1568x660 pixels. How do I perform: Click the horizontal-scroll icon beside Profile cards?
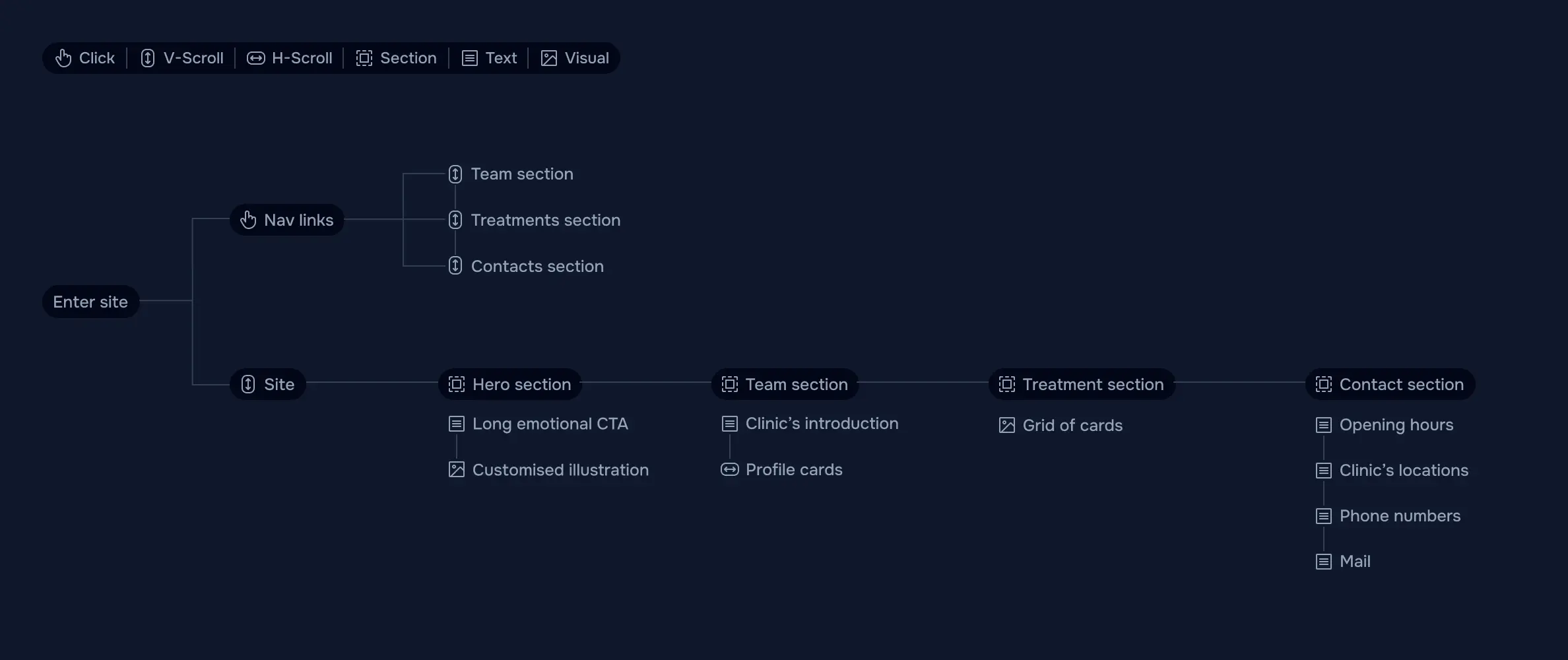pos(730,469)
